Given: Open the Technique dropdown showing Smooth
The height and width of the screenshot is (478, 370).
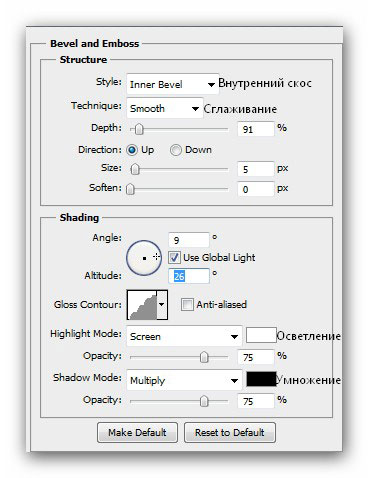Looking at the screenshot, I should click(165, 108).
